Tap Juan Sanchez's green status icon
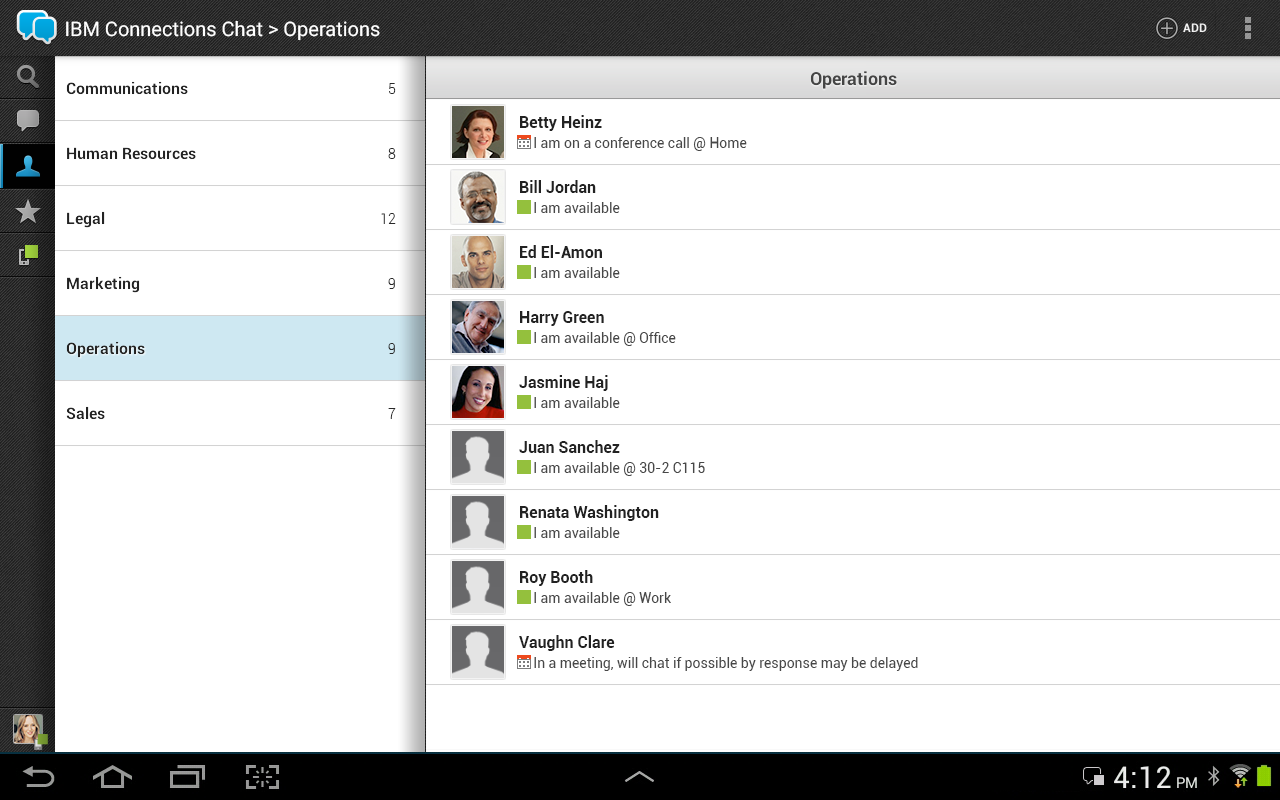Viewport: 1280px width, 800px height. [524, 468]
